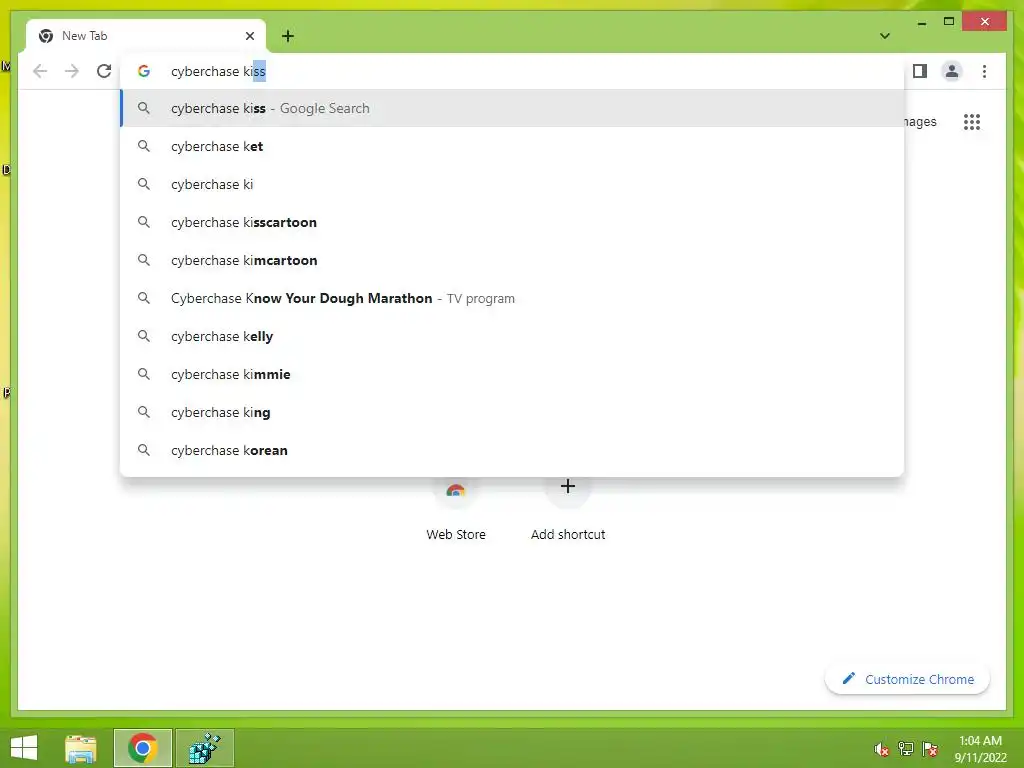Open the Customize Chrome button
The image size is (1024, 768).
907,679
